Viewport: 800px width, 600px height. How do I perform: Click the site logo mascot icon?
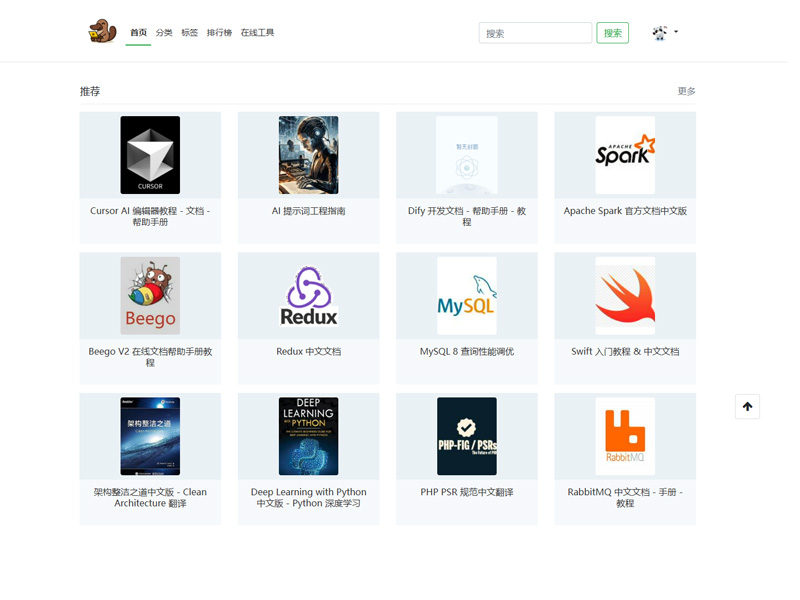[102, 32]
